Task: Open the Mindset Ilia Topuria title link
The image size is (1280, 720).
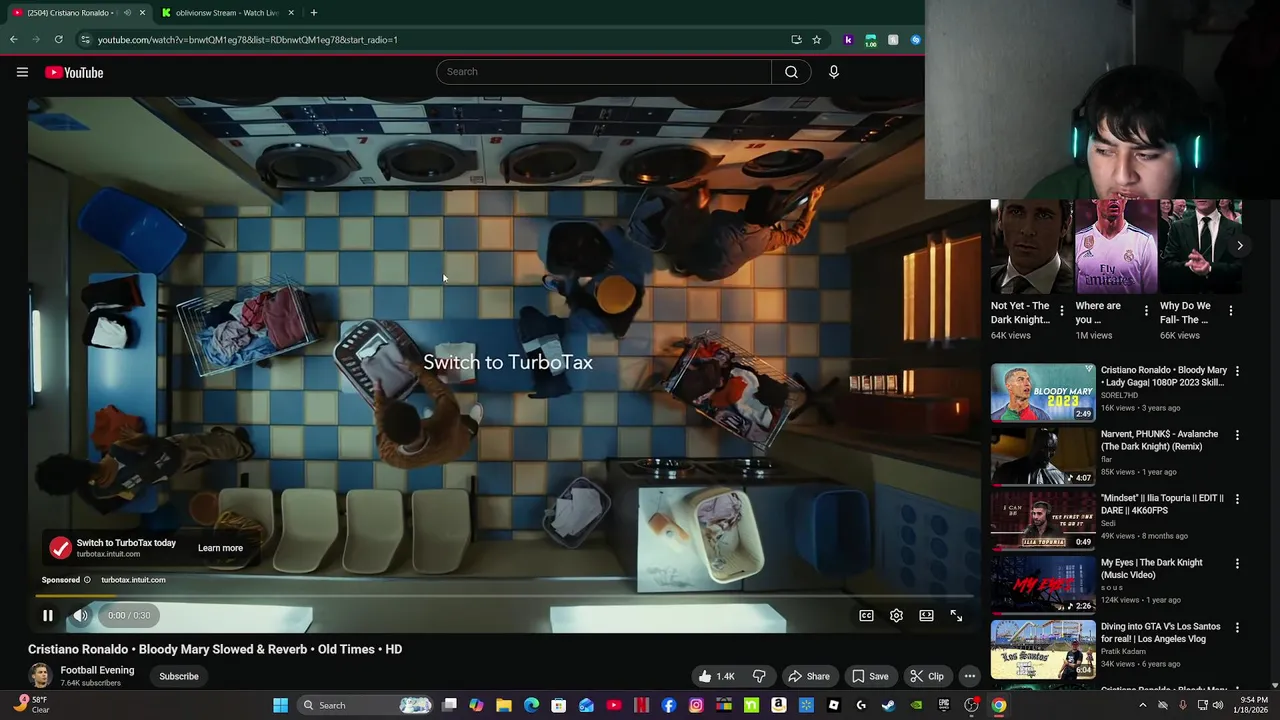Action: 1161,504
